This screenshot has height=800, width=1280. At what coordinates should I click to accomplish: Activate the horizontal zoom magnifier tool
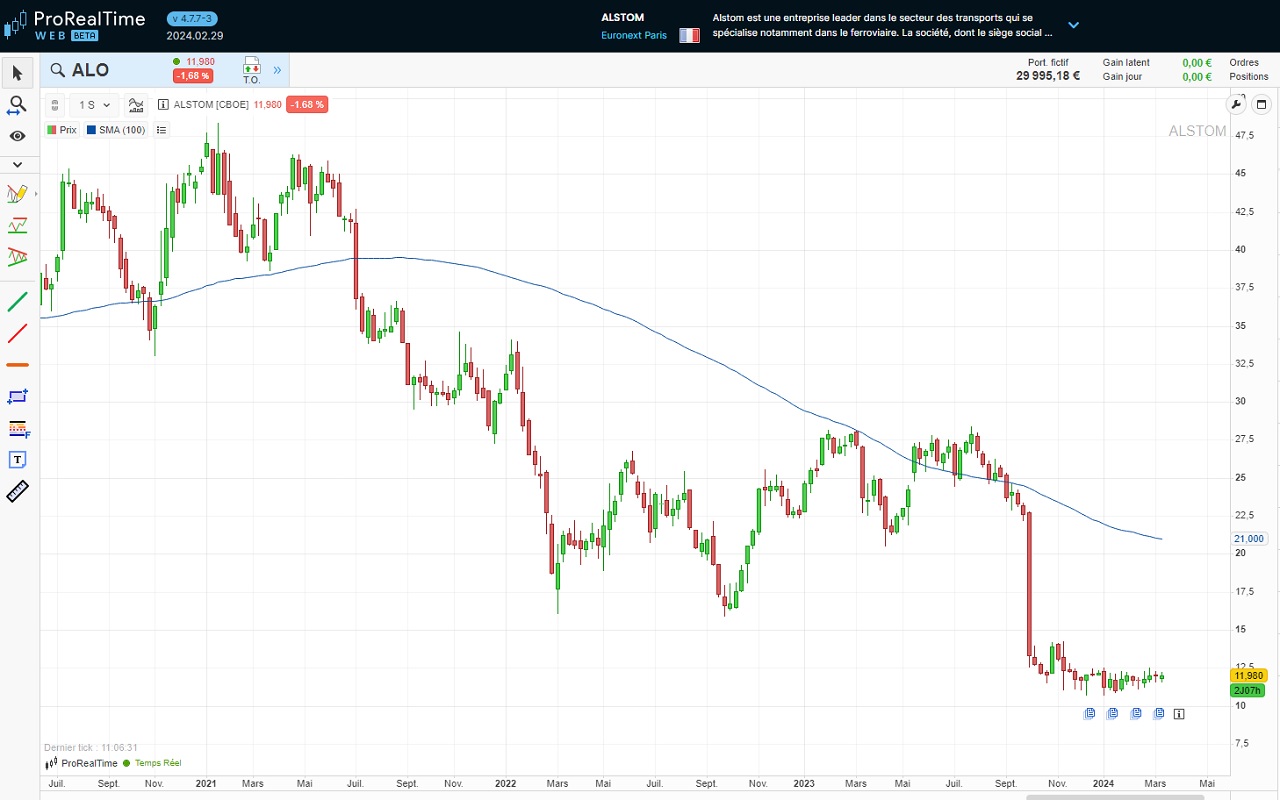17,105
